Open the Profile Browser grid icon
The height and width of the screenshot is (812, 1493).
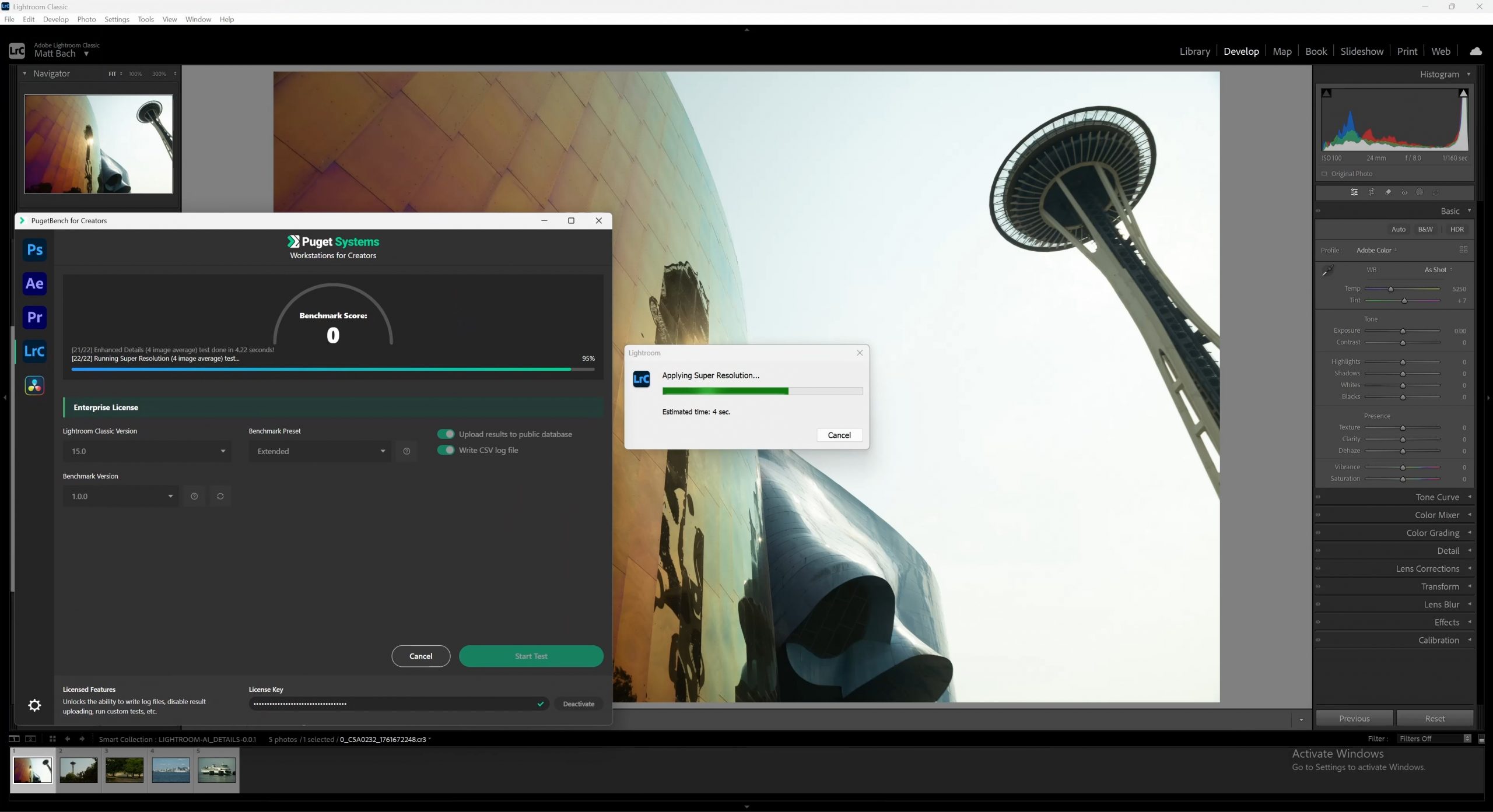pos(1463,249)
